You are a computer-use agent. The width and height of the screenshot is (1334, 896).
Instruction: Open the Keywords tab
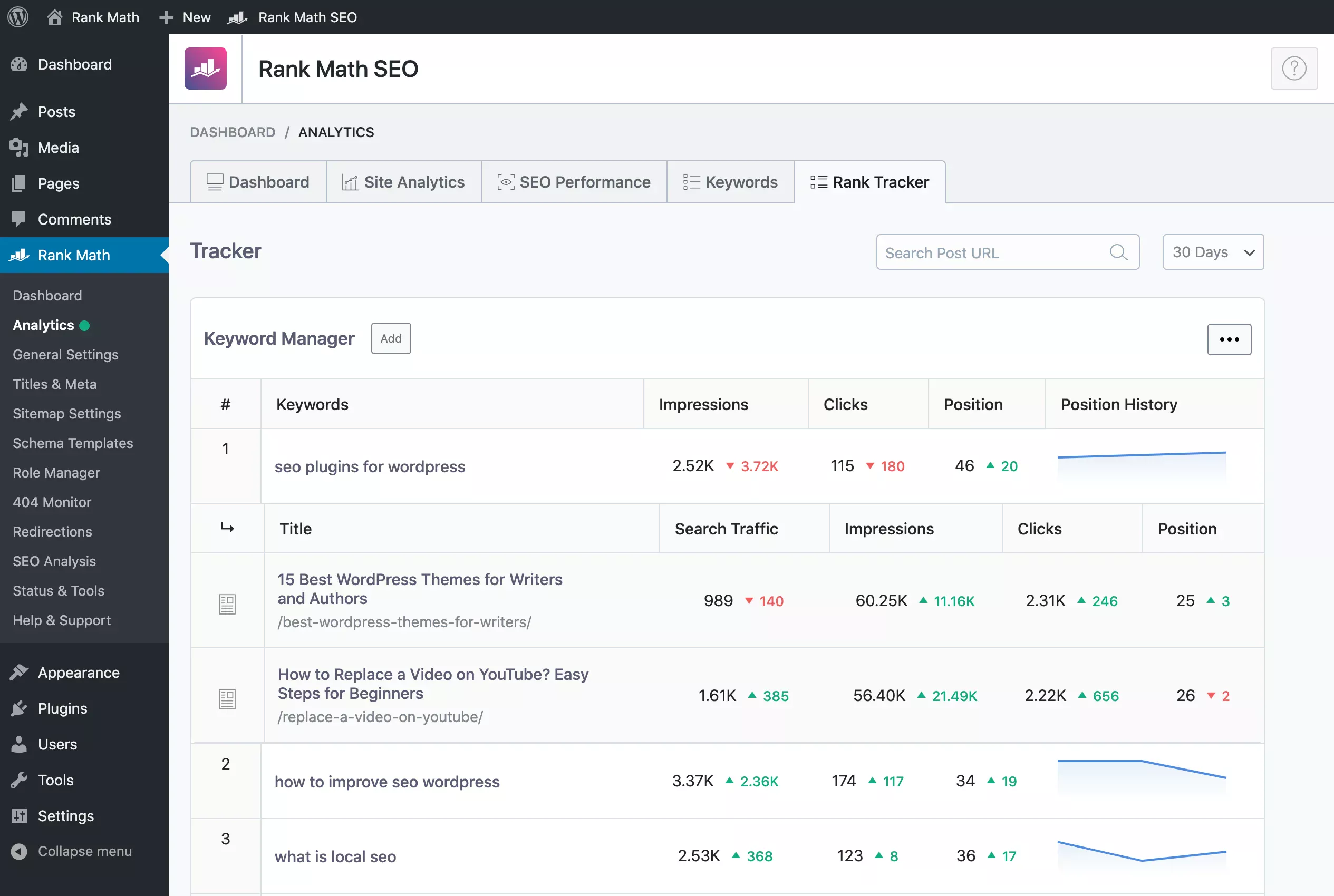(x=730, y=182)
